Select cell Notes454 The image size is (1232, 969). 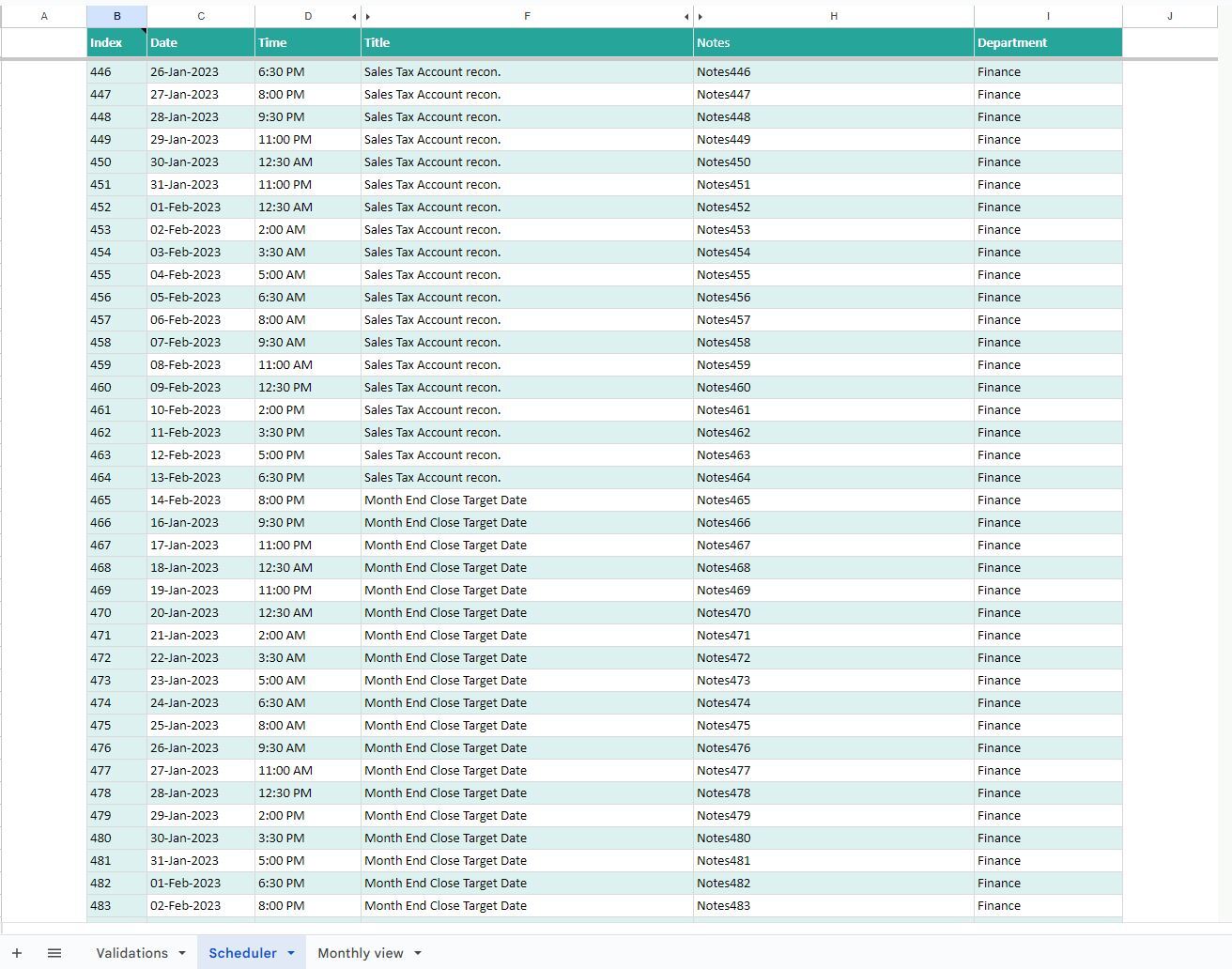[834, 253]
